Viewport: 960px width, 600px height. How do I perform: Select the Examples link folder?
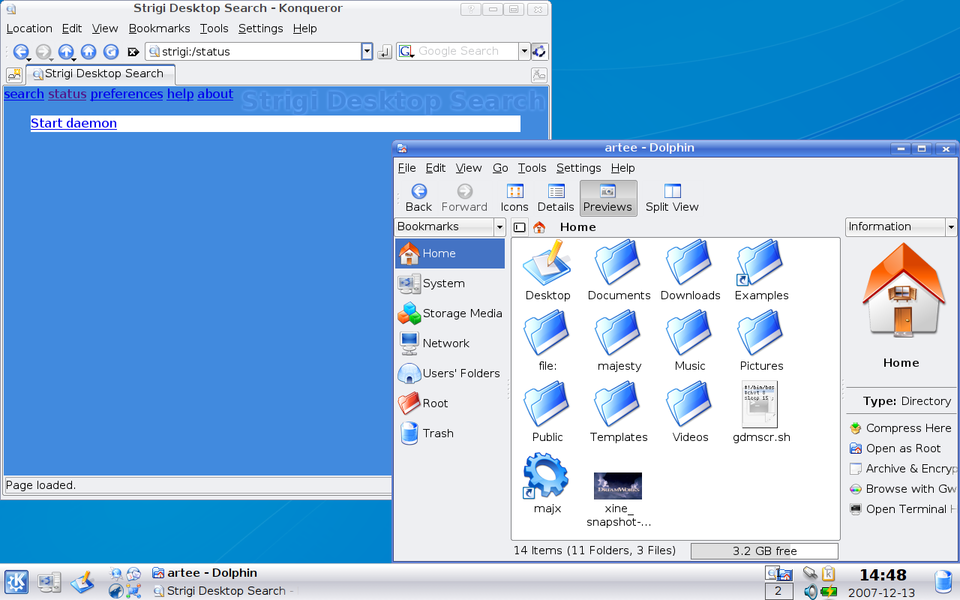(x=761, y=271)
